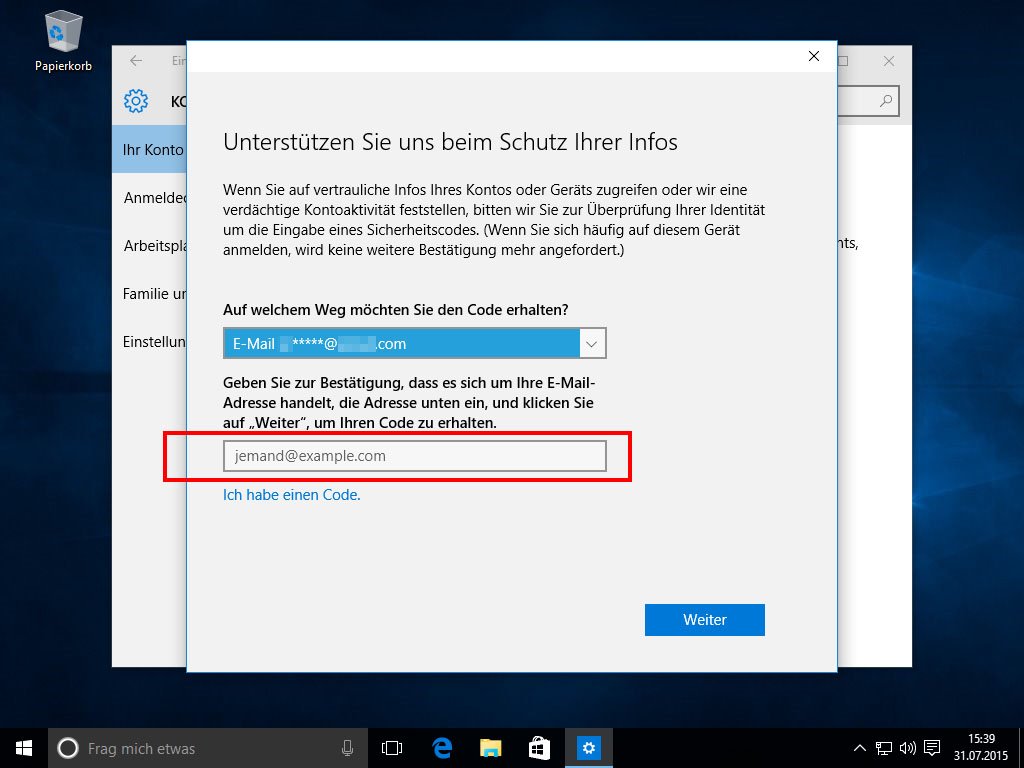
Task: Expand the hidden icons chevron in tray
Action: coord(860,747)
